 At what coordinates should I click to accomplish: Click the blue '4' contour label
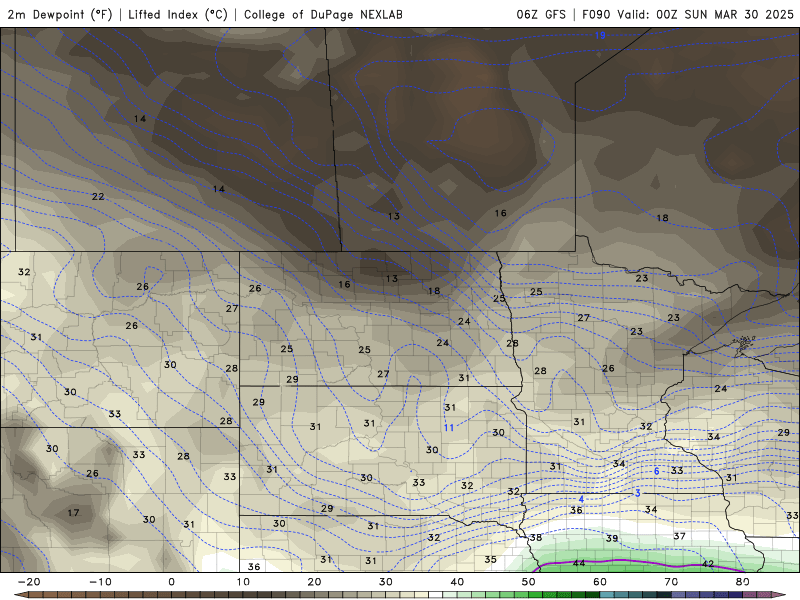pos(581,499)
